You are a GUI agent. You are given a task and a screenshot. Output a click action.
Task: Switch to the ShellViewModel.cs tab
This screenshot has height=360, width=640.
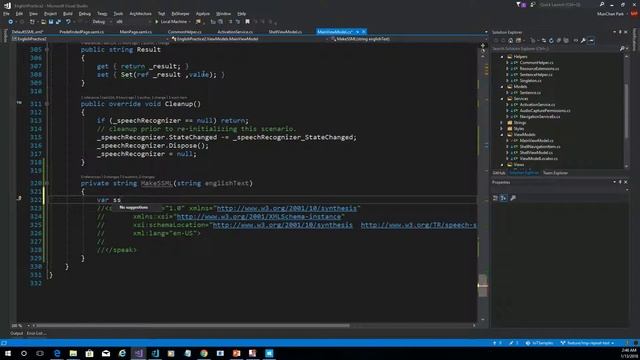[x=285, y=31]
